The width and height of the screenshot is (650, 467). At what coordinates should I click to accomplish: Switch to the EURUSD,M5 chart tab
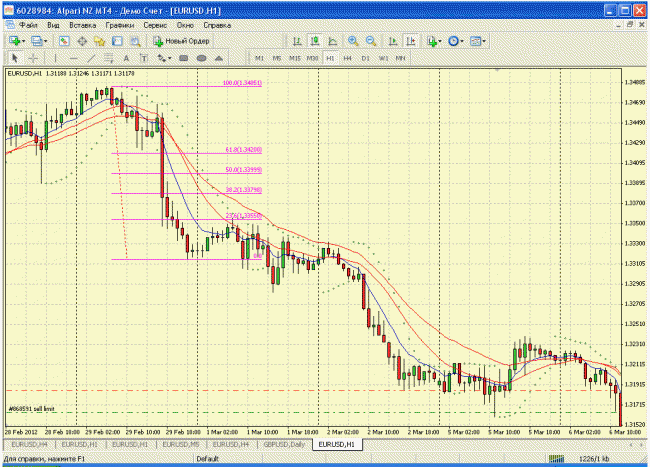coord(181,444)
